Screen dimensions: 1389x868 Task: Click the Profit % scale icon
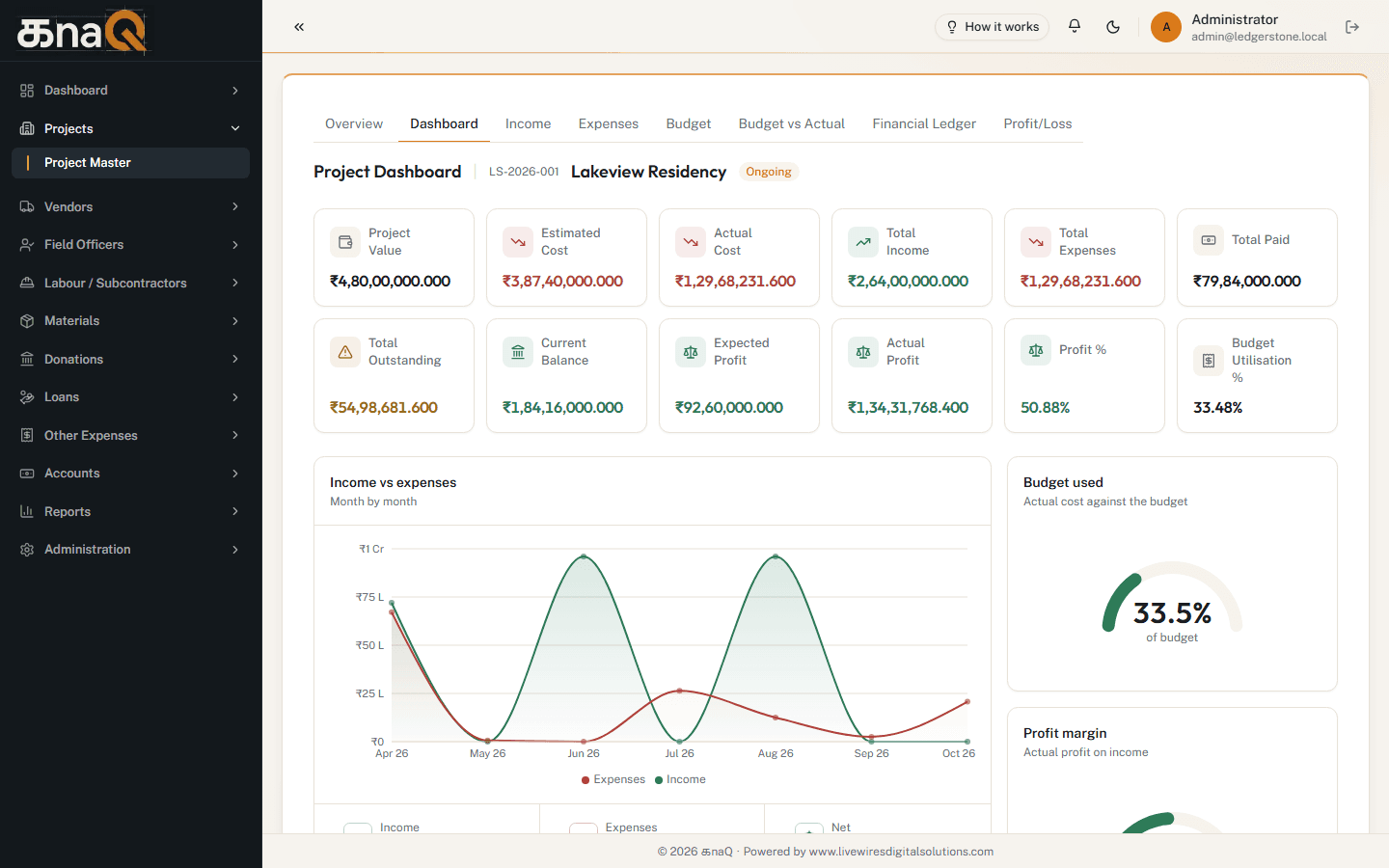1036,350
